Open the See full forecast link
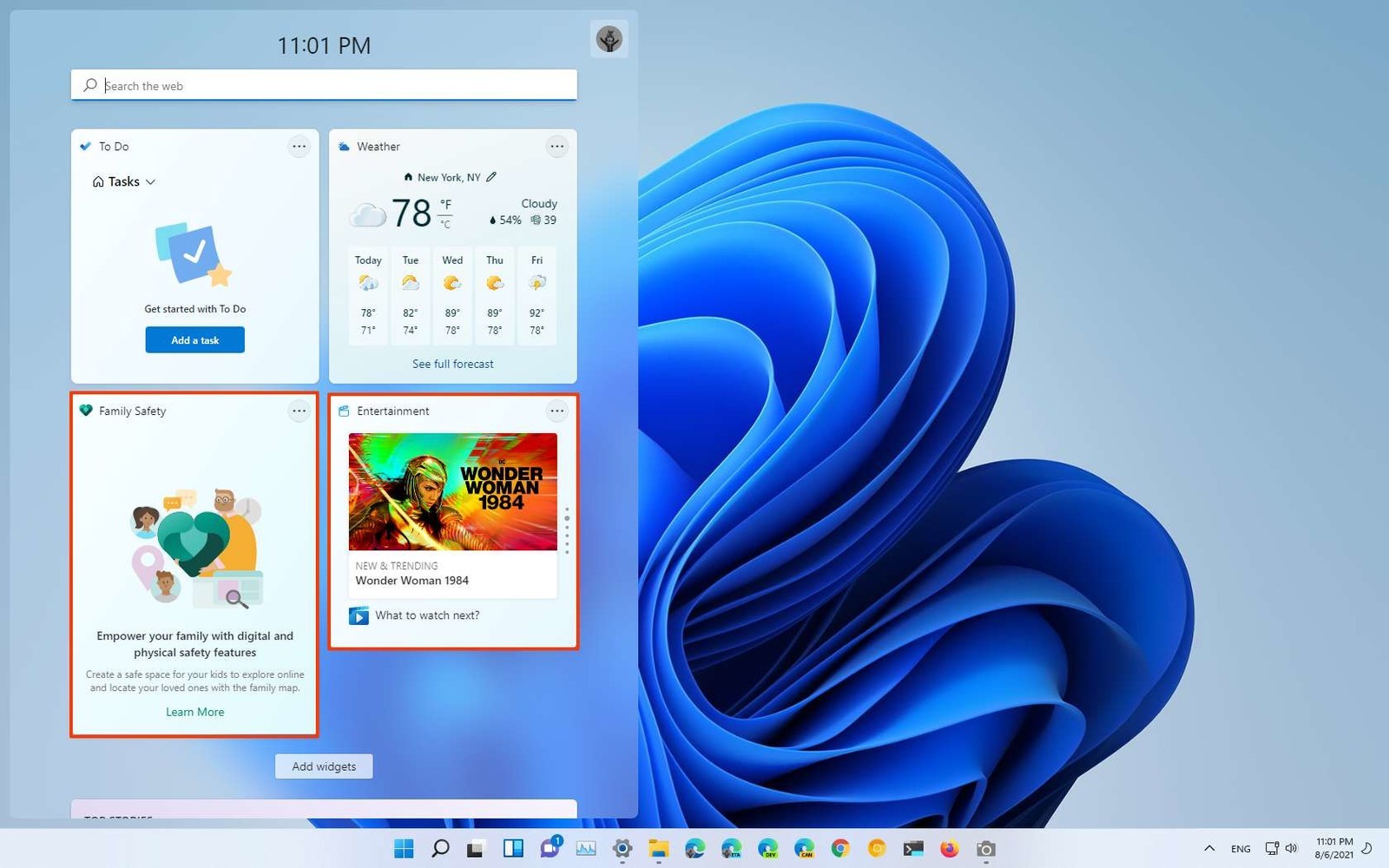1389x868 pixels. pos(453,364)
